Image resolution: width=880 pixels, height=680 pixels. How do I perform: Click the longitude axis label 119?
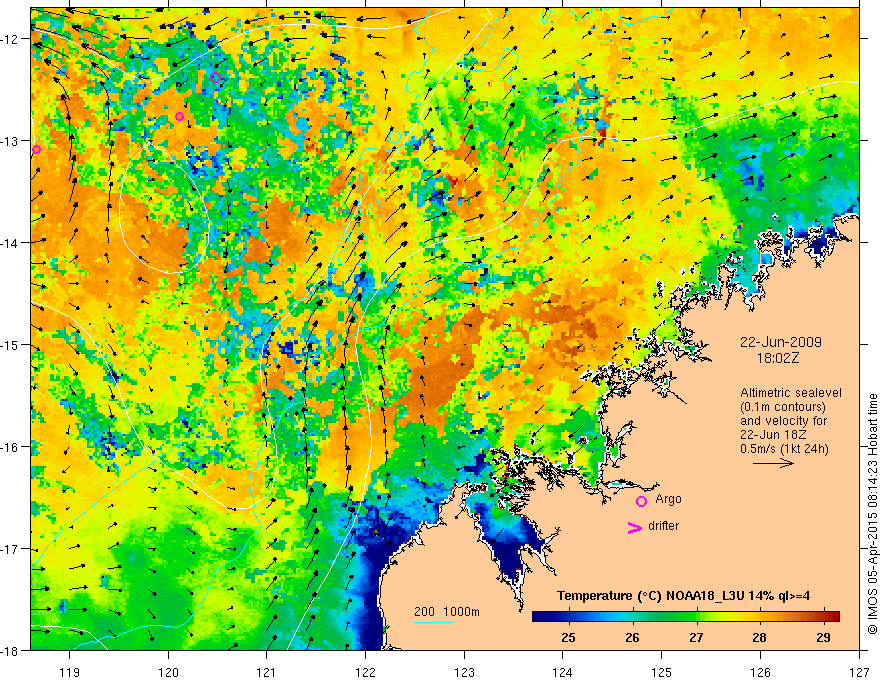[x=70, y=672]
